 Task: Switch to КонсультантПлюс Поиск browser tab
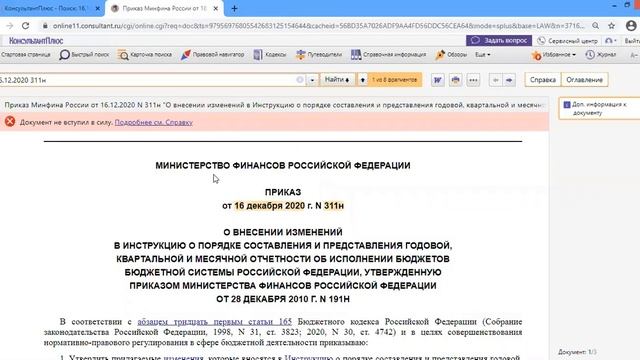pos(46,8)
